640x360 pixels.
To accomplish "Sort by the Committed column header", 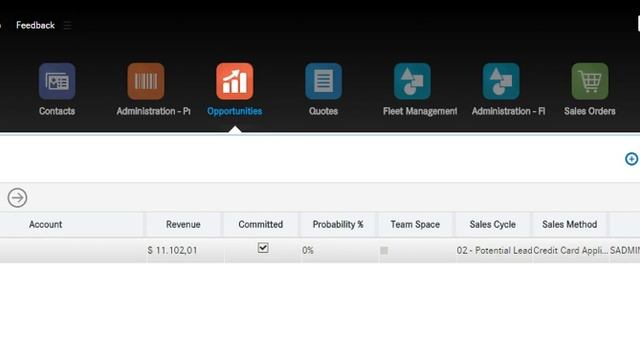I will pyautogui.click(x=260, y=224).
